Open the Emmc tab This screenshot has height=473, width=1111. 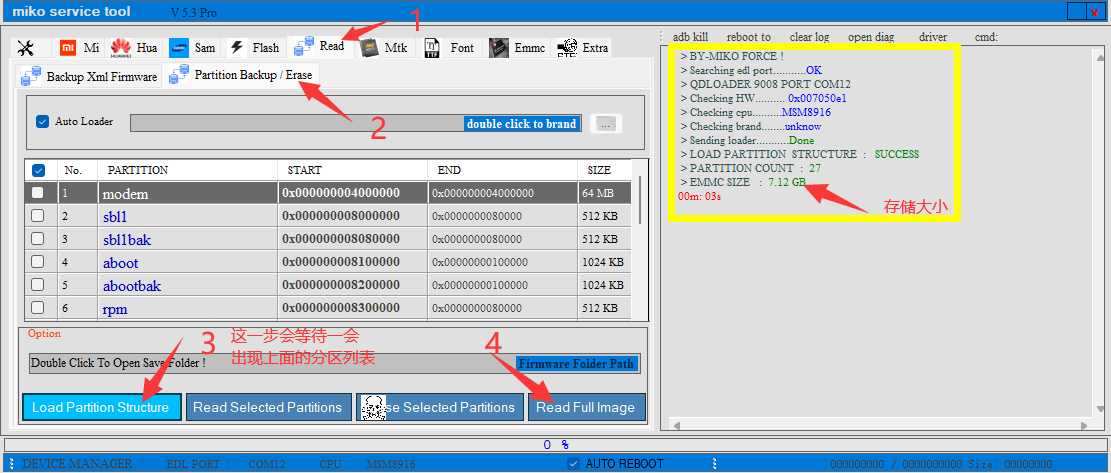518,48
